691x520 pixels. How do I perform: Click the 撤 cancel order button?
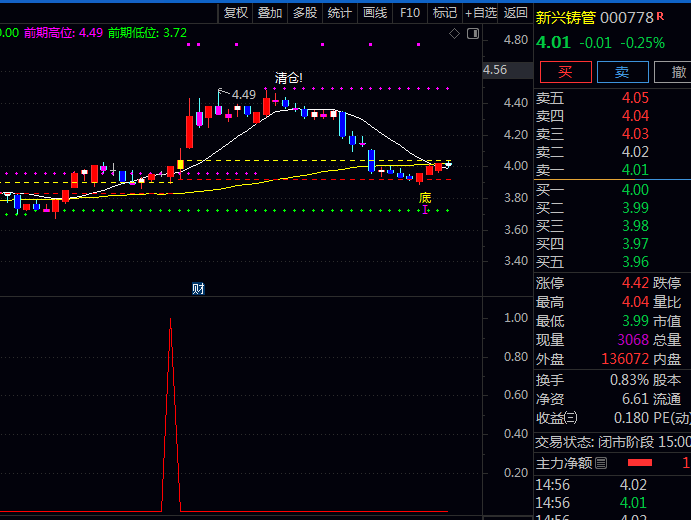pyautogui.click(x=674, y=72)
